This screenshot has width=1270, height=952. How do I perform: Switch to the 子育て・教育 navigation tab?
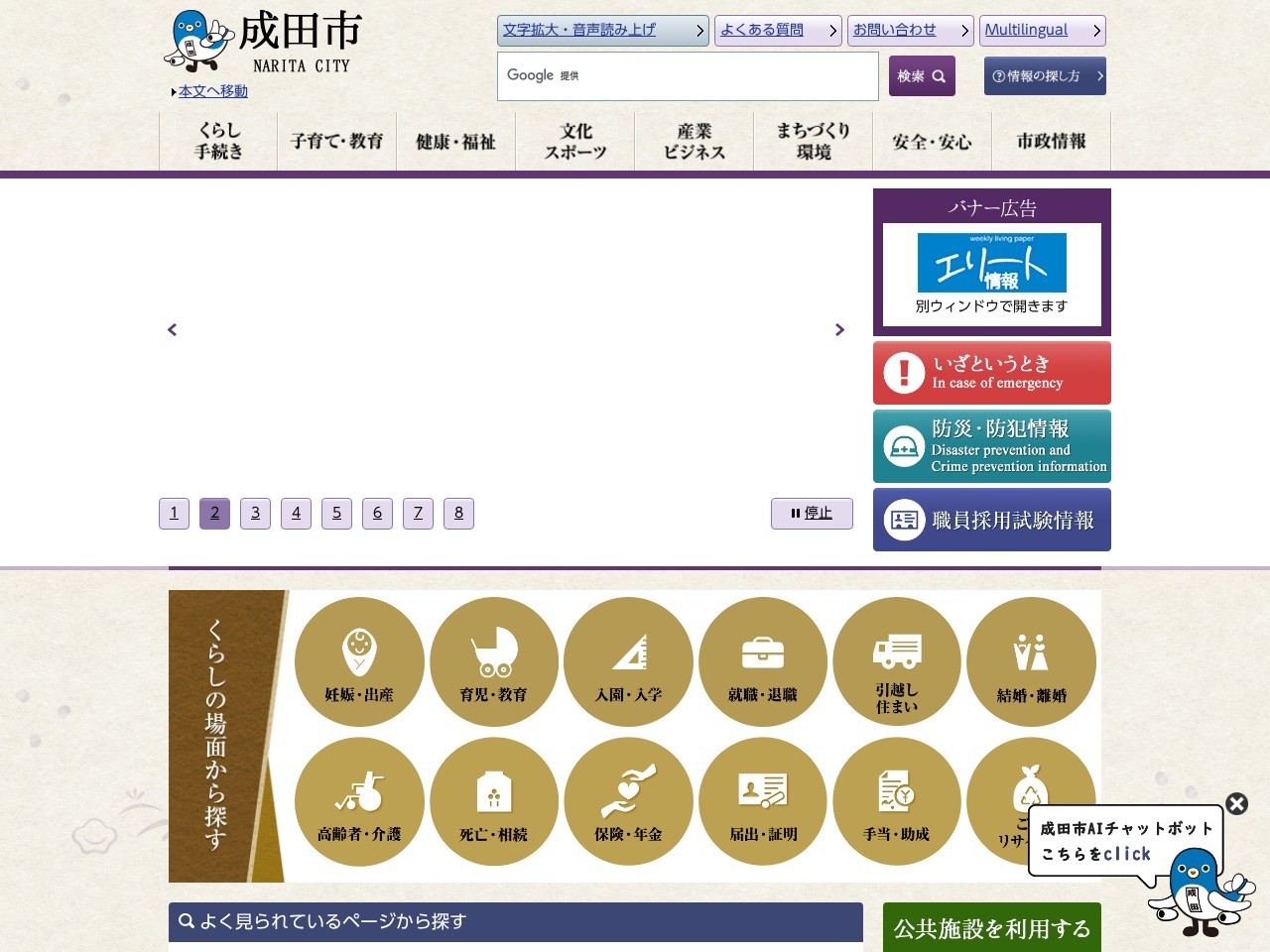coord(336,141)
